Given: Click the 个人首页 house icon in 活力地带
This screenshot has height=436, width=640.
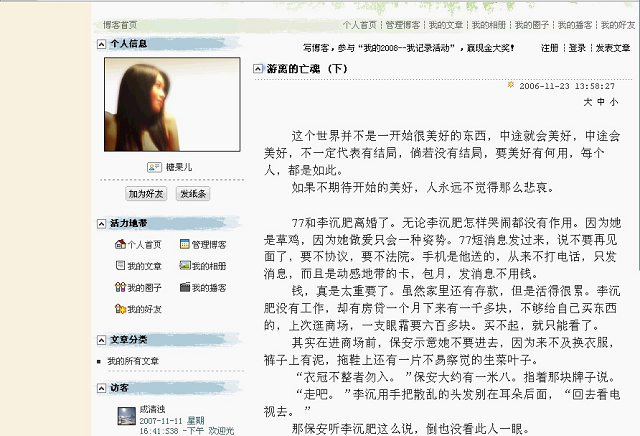Looking at the screenshot, I should (x=120, y=244).
